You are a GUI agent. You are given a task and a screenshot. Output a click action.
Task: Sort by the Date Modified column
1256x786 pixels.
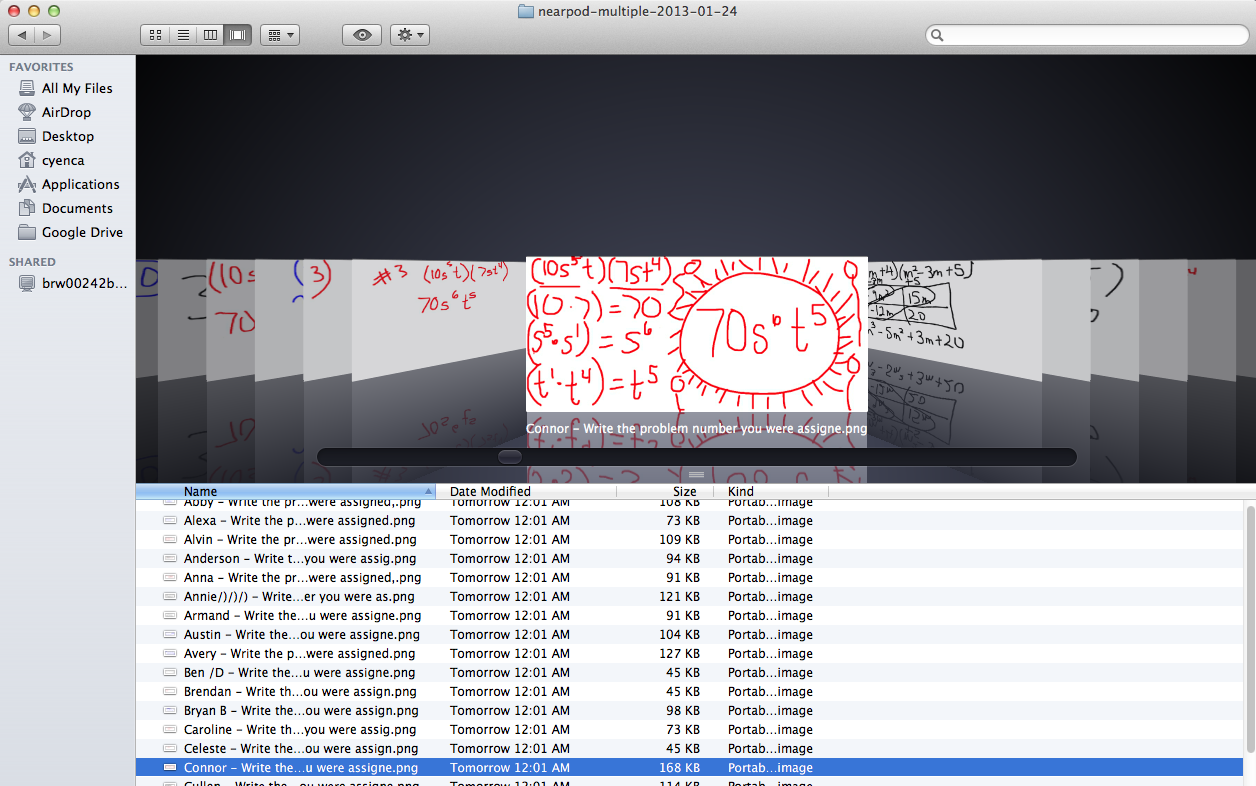525,491
